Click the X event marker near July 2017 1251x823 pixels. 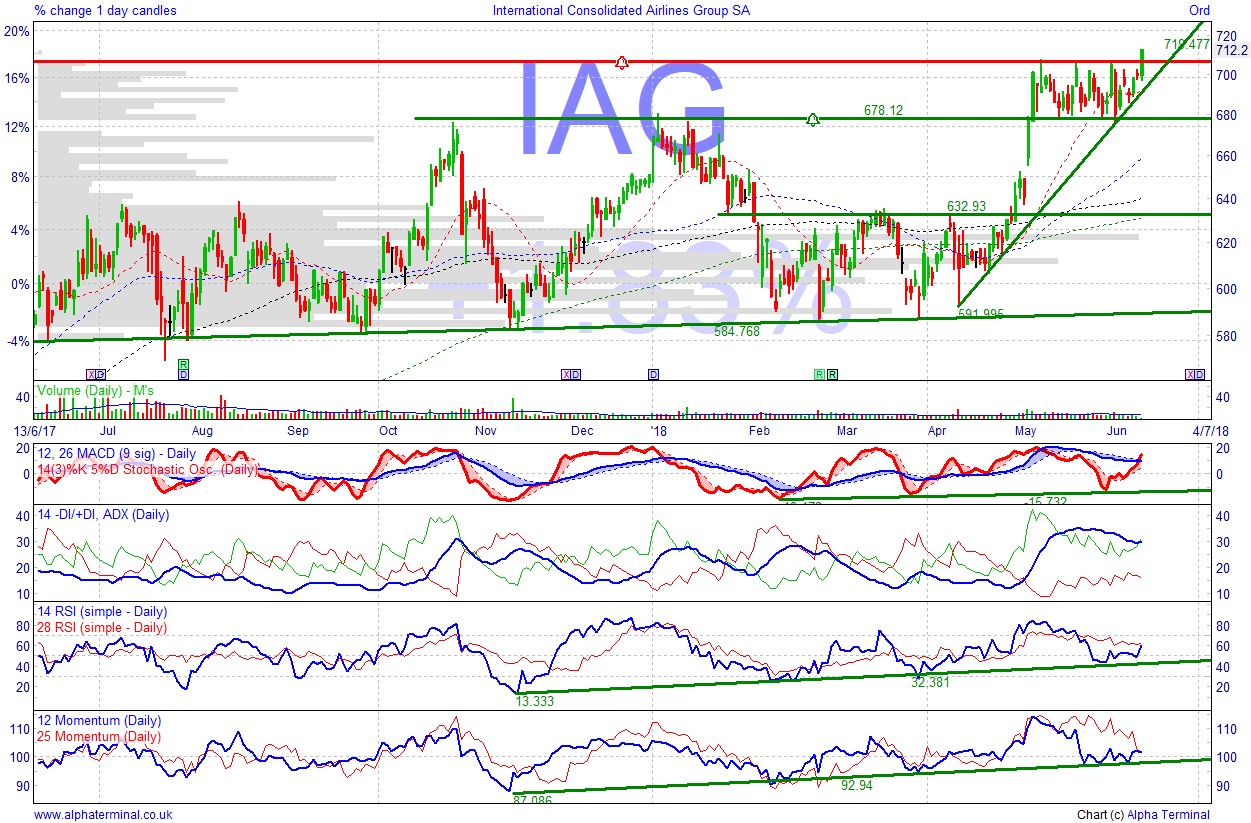[91, 374]
